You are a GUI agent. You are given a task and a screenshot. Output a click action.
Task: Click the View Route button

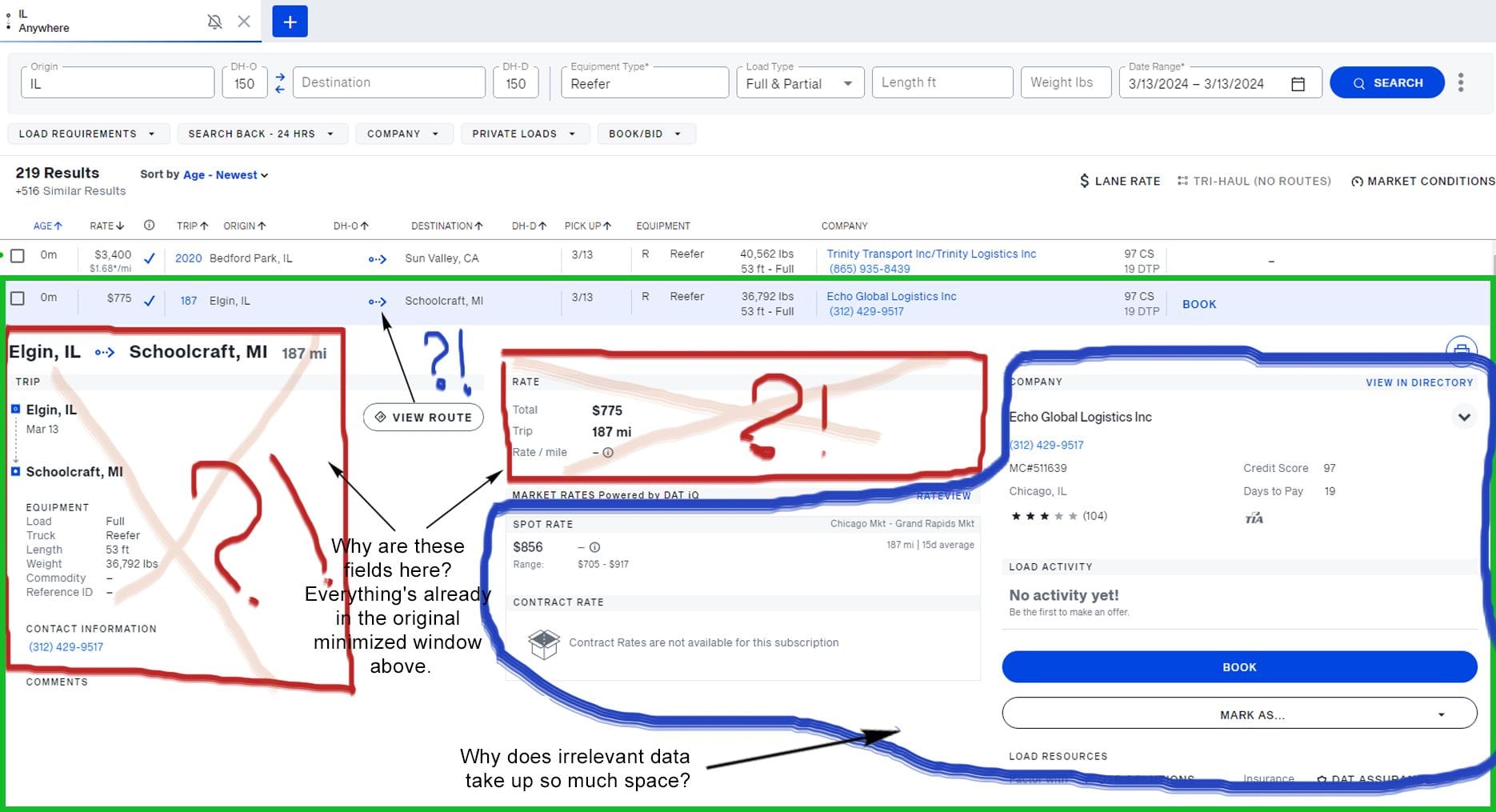click(423, 417)
